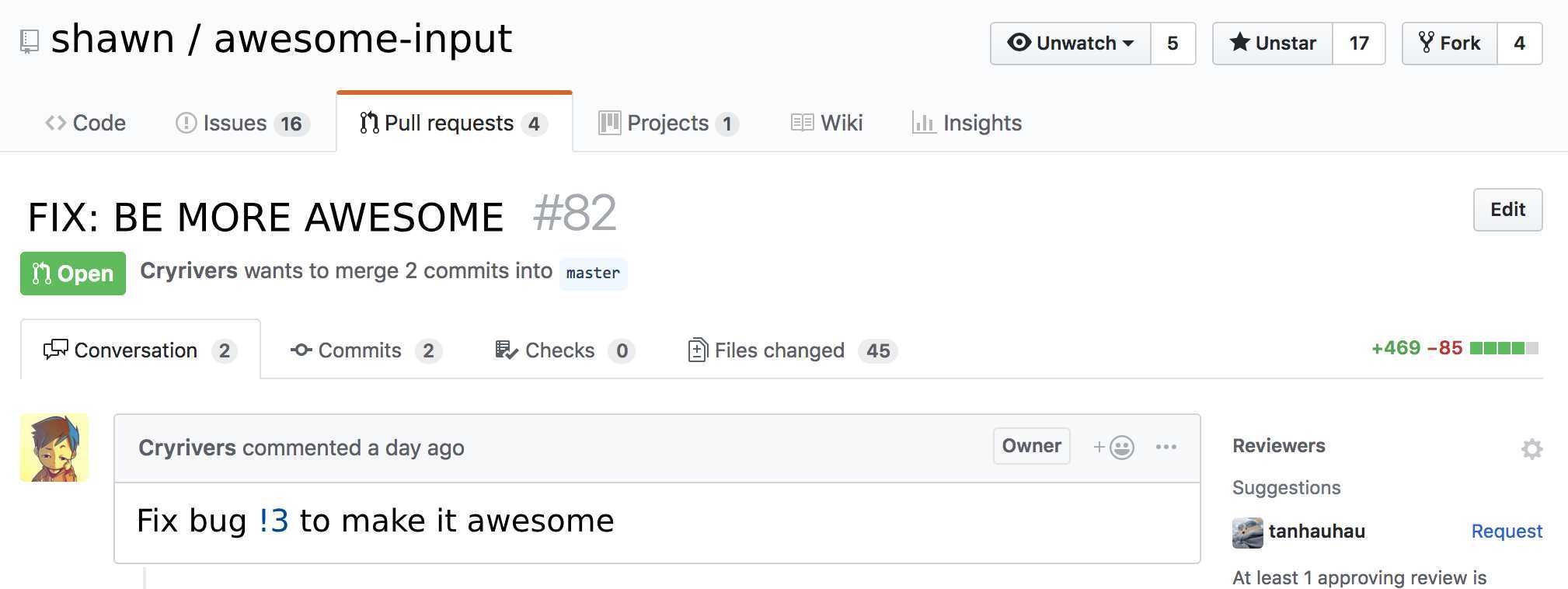The width and height of the screenshot is (1568, 589).
Task: Unstar the repository
Action: pyautogui.click(x=1273, y=44)
